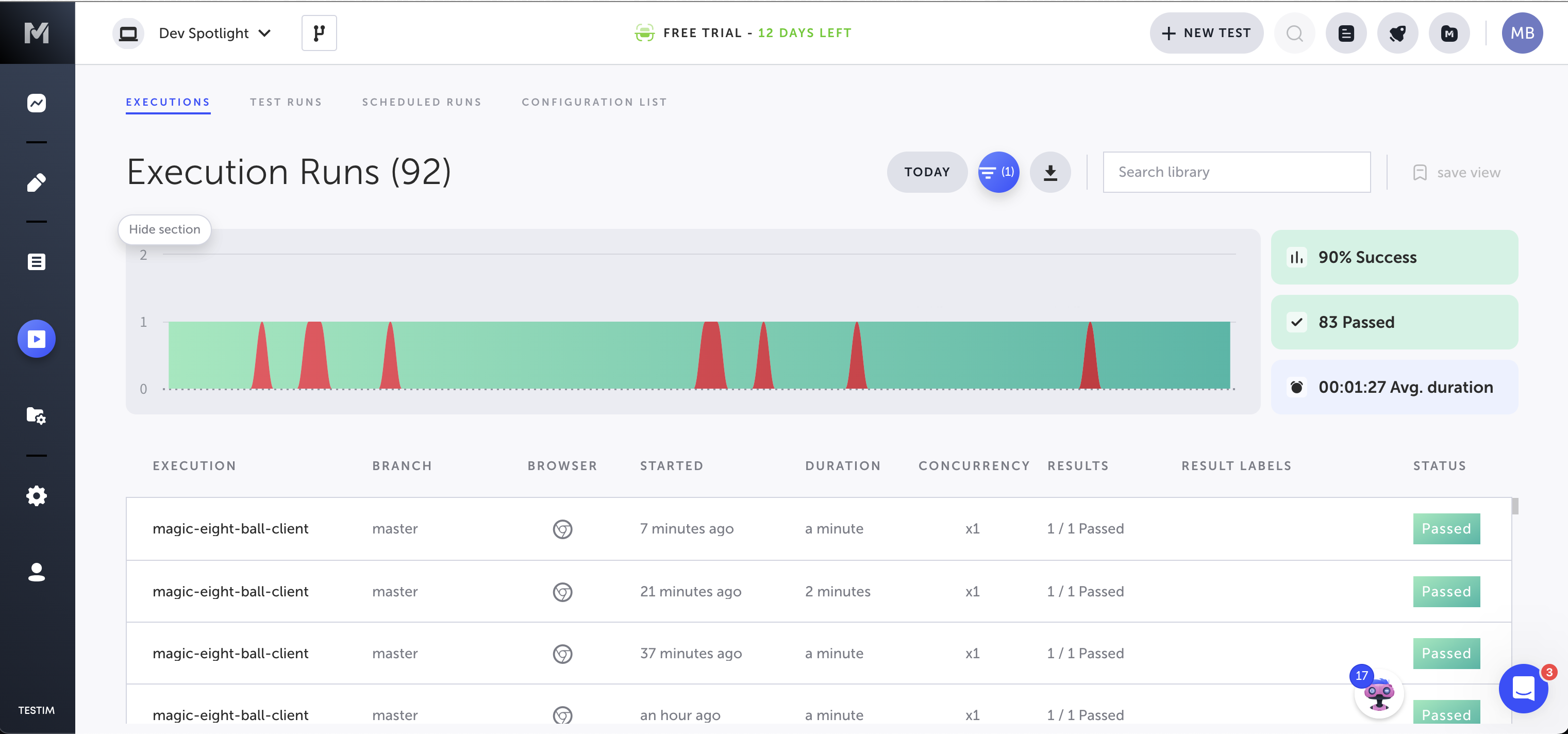Open the TODAY date range selector
The height and width of the screenshot is (734, 1568).
(926, 172)
